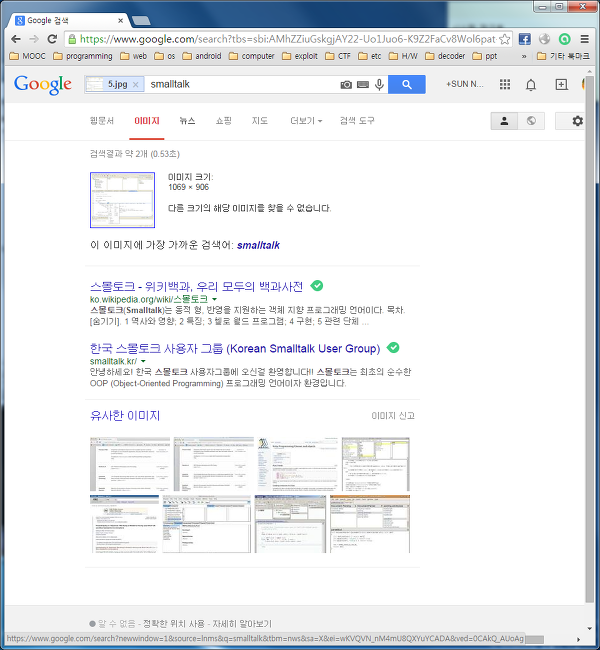Click the address bar URL

coord(288,39)
